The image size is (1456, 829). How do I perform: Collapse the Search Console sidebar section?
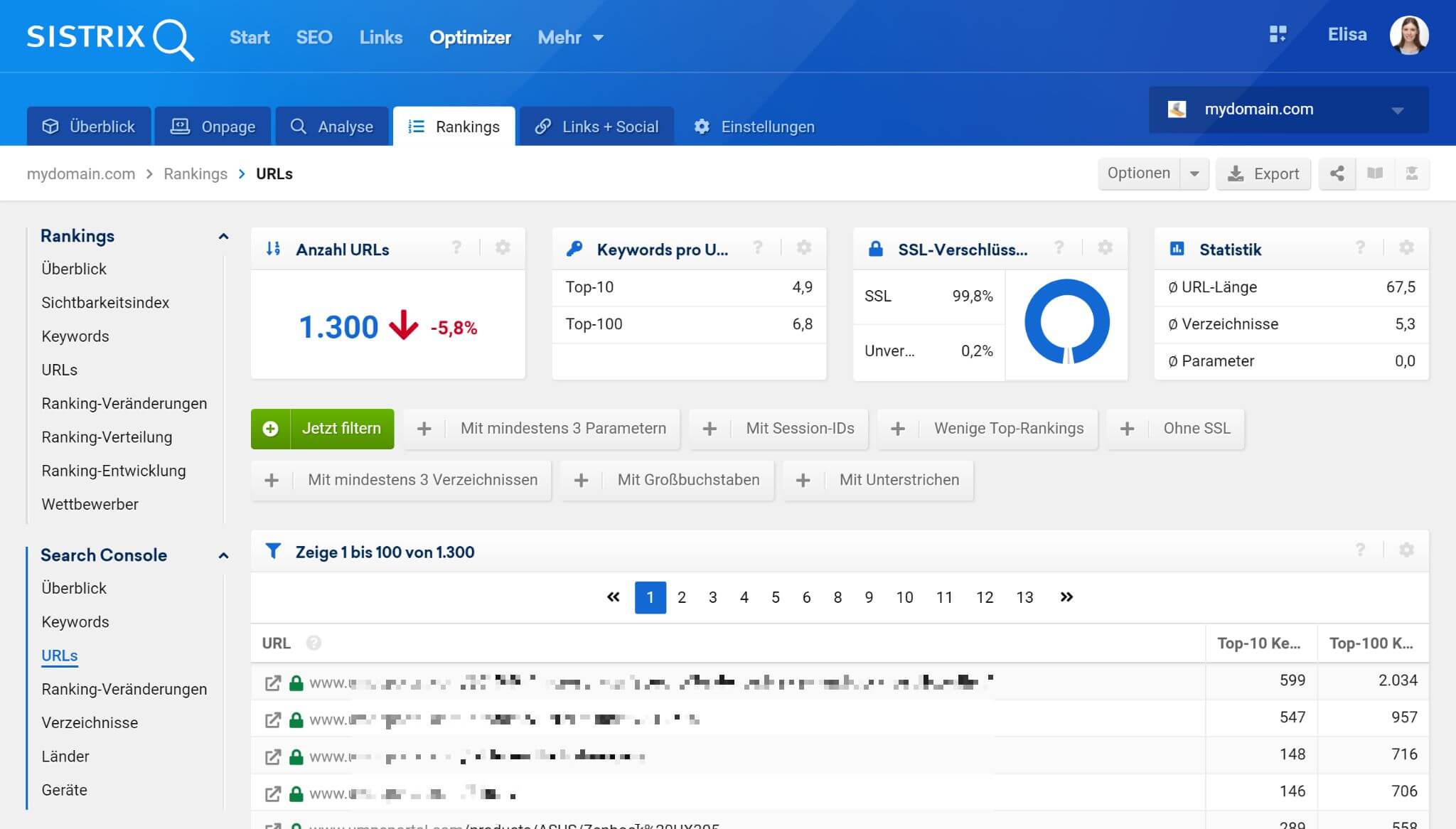[223, 555]
